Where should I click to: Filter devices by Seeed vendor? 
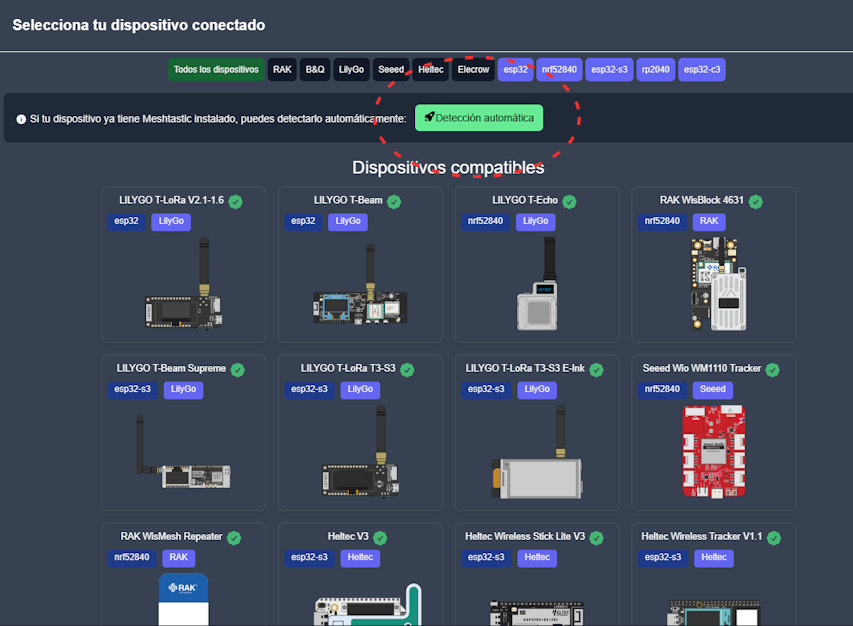(x=391, y=70)
